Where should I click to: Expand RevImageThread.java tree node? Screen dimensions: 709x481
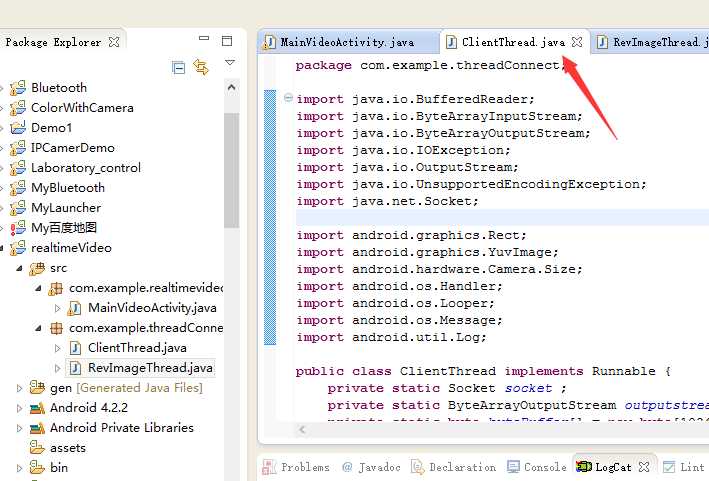[57, 368]
